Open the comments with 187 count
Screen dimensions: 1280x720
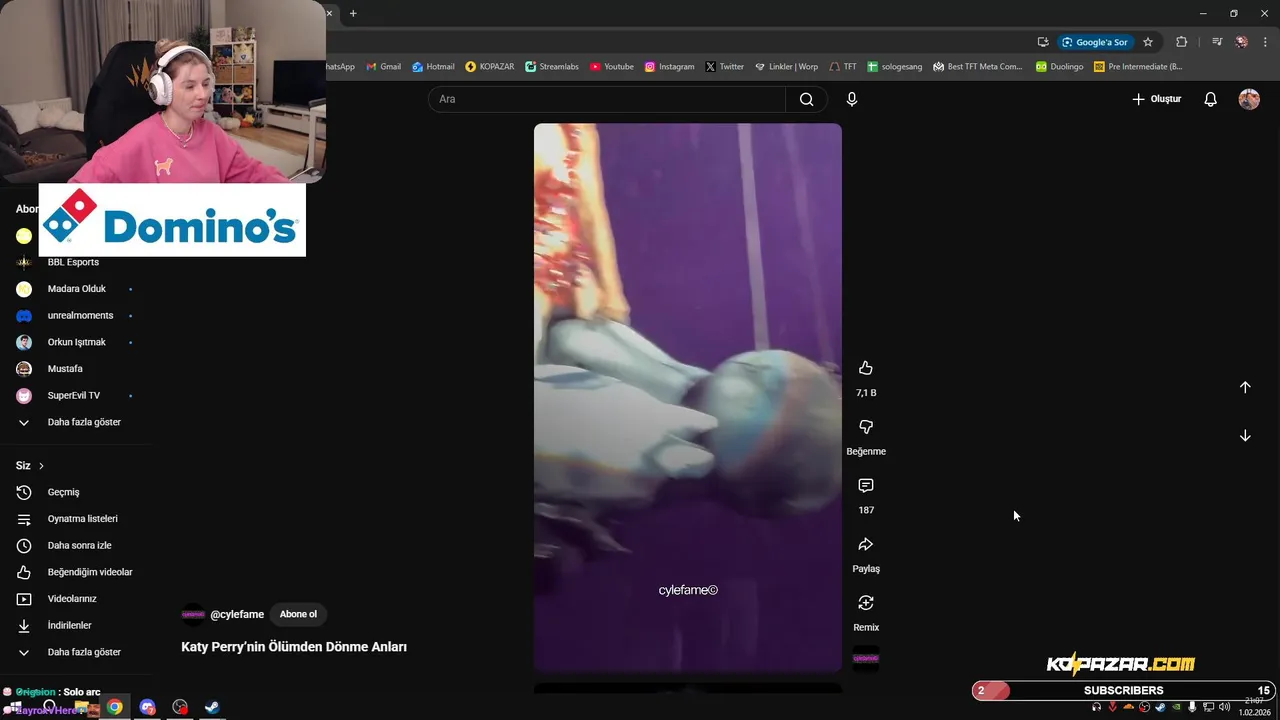point(866,486)
